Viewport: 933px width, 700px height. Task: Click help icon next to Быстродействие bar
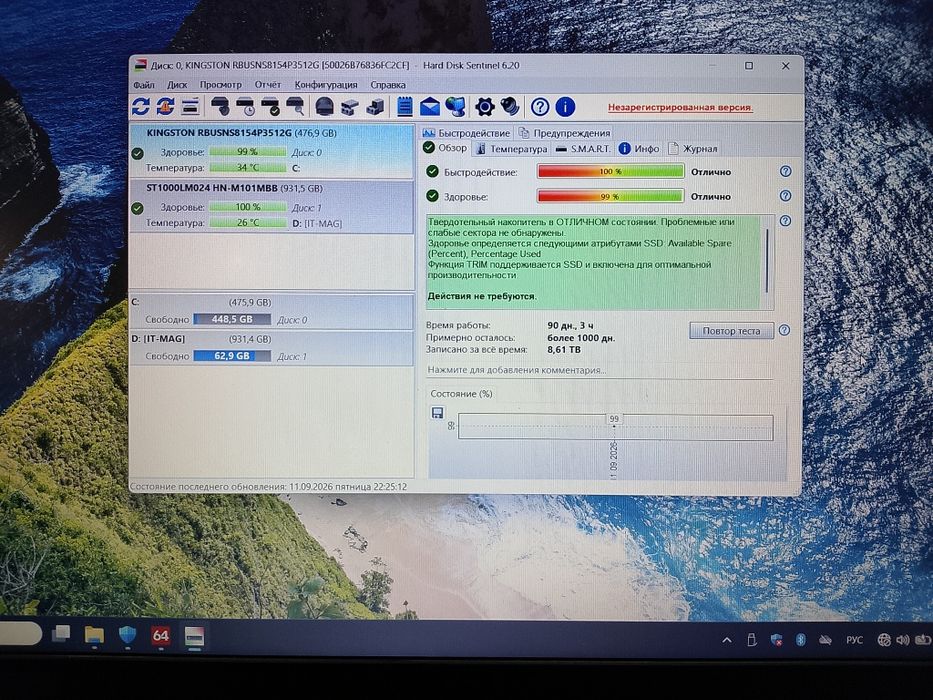(x=785, y=171)
